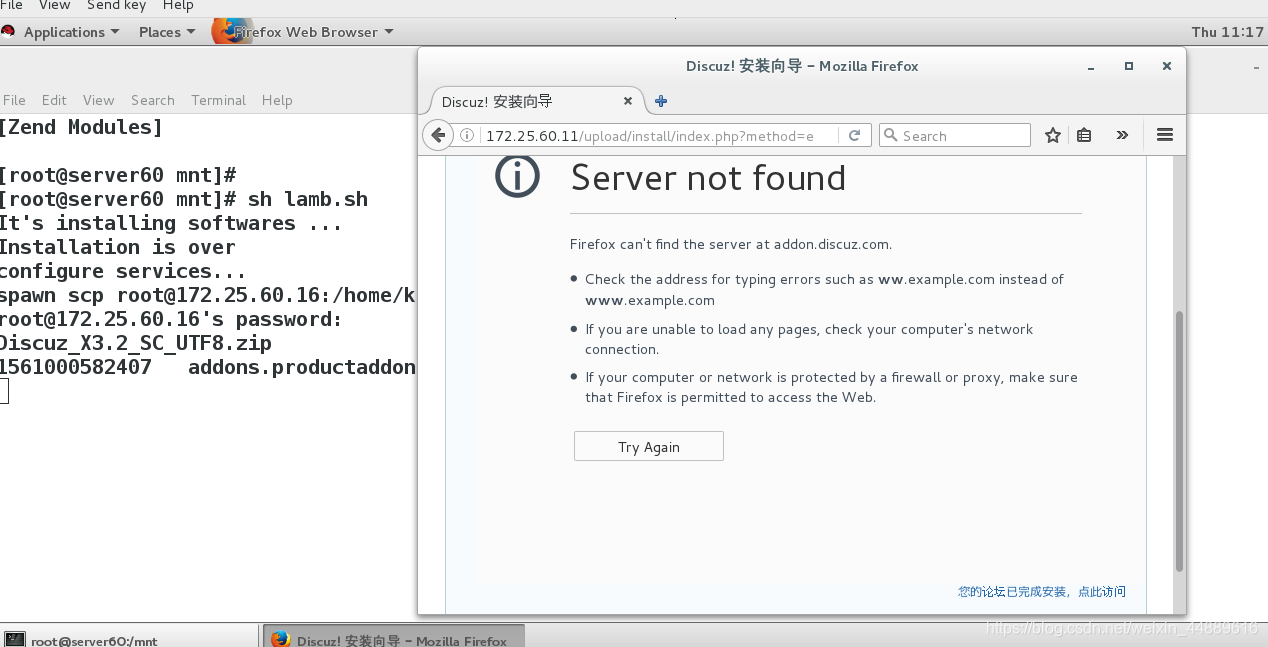
Task: Open the terminal File menu
Action: 14,100
